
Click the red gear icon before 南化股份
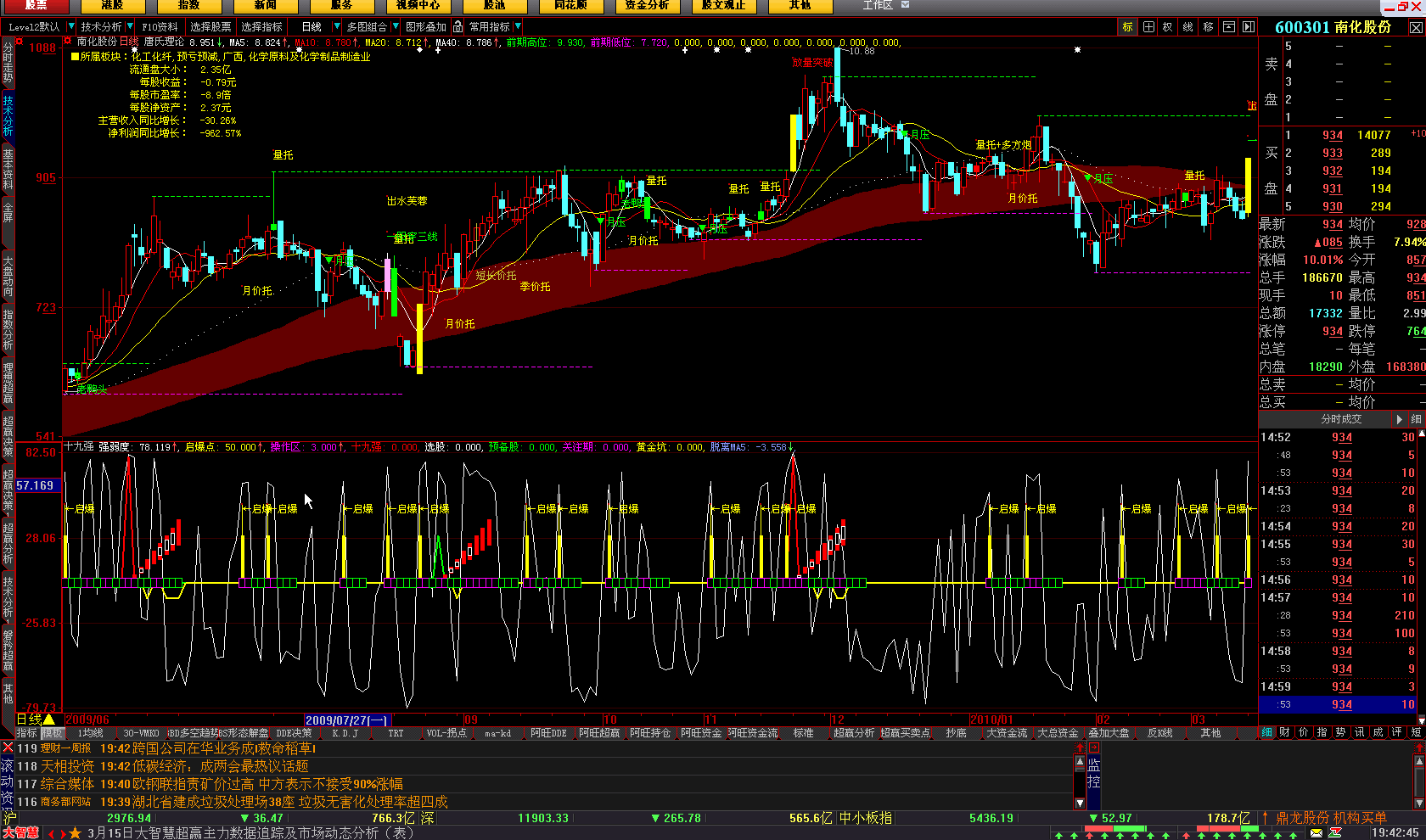click(68, 41)
